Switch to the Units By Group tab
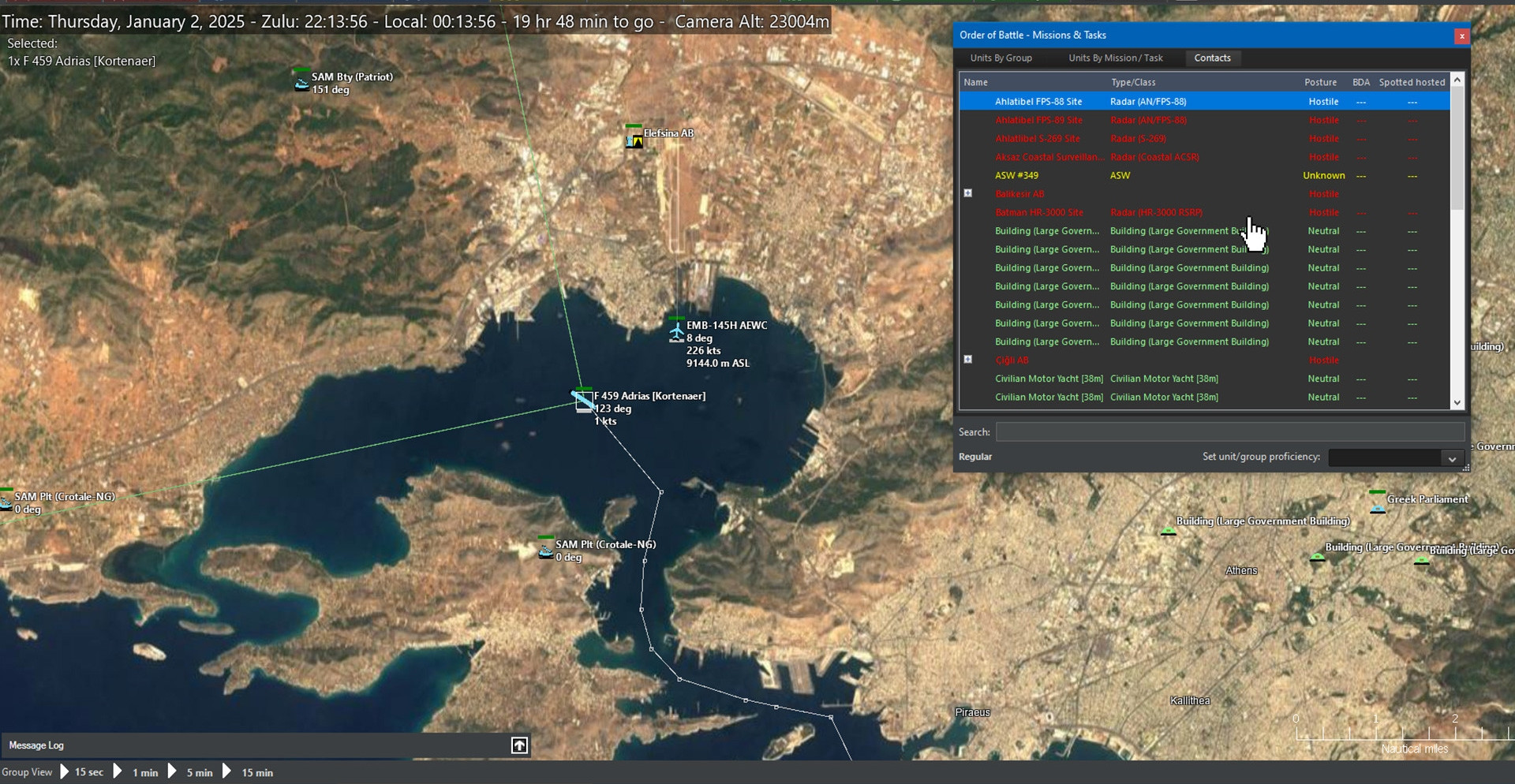This screenshot has width=1515, height=784. (1001, 58)
